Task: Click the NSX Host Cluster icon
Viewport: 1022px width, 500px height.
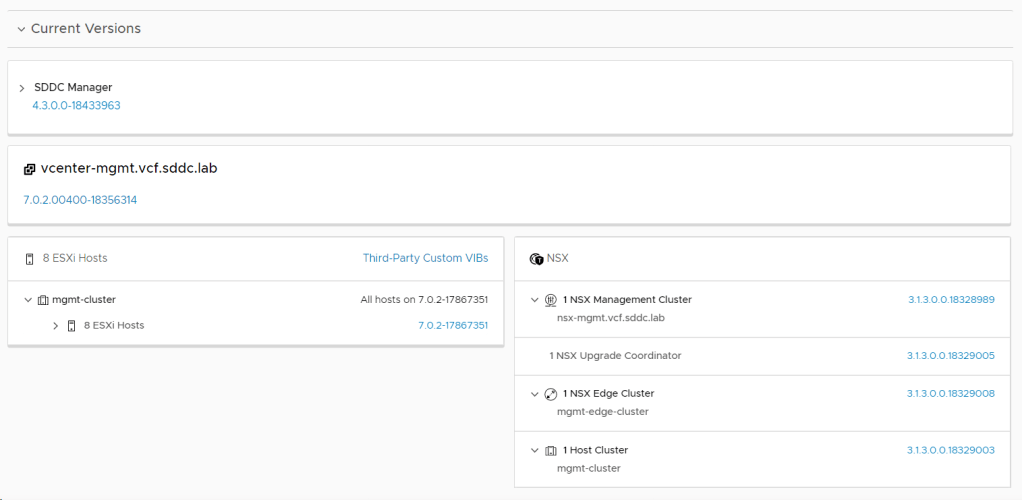Action: [550, 450]
